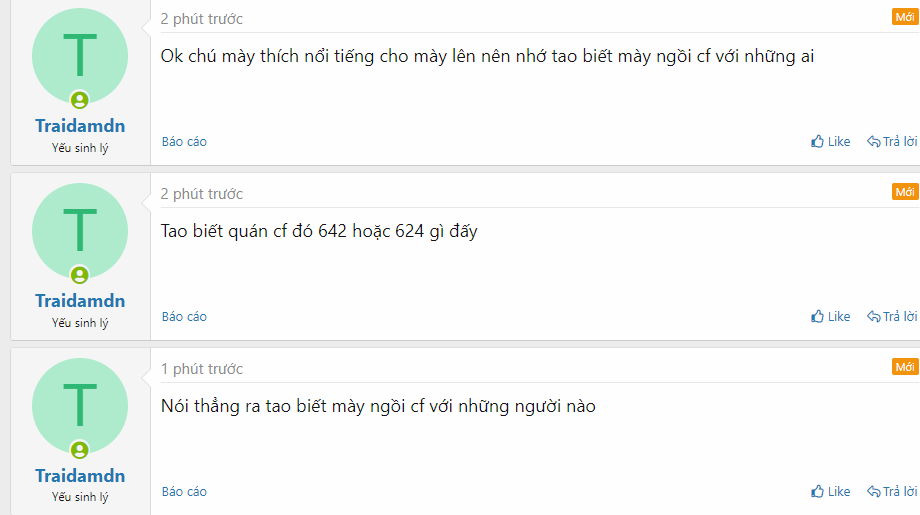920x515 pixels.
Task: Like the comment starting with Nói thẳng ra
Action: pyautogui.click(x=830, y=491)
